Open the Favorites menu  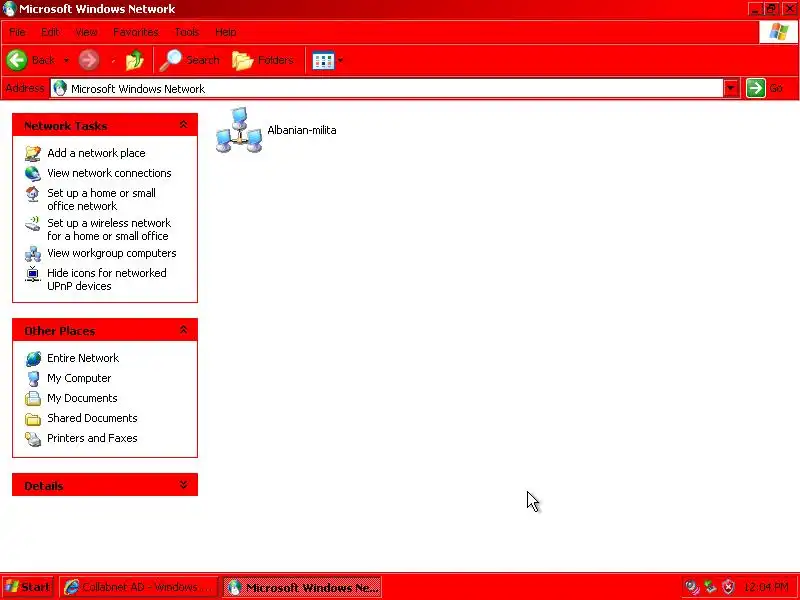tap(136, 32)
